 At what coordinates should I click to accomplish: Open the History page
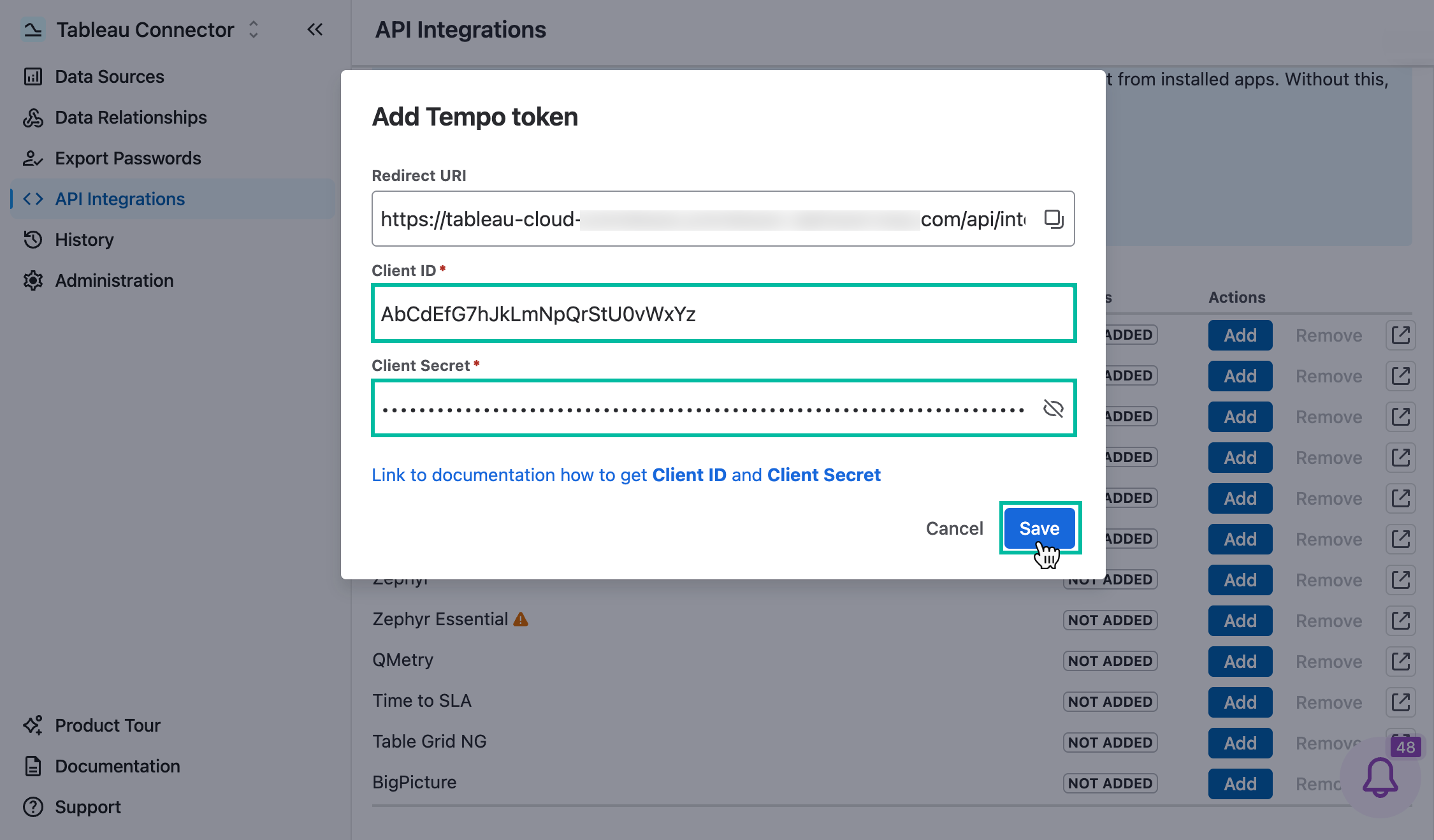[x=172, y=240]
